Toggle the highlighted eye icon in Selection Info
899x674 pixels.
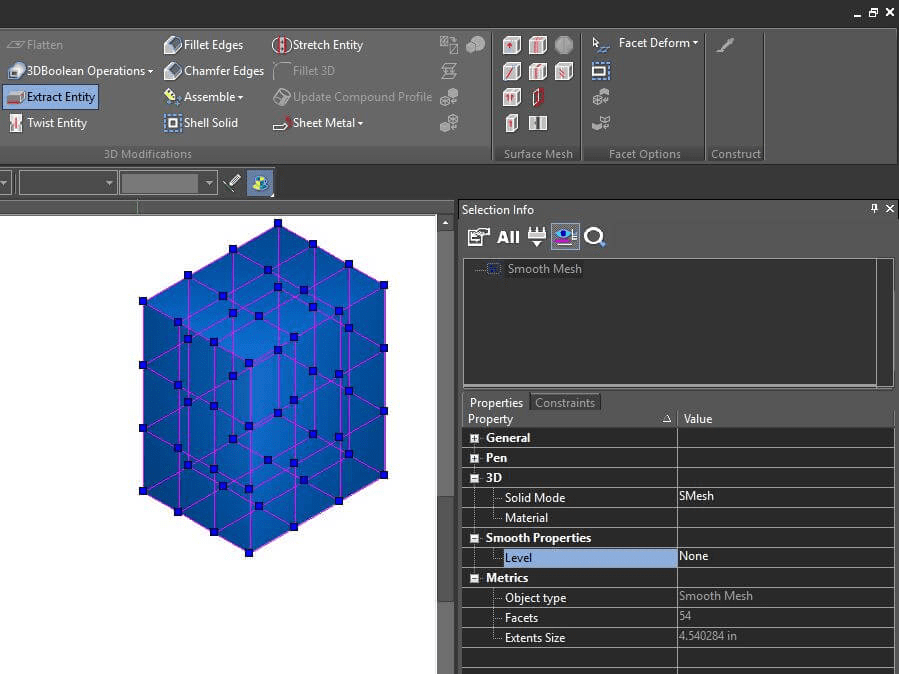coord(565,237)
